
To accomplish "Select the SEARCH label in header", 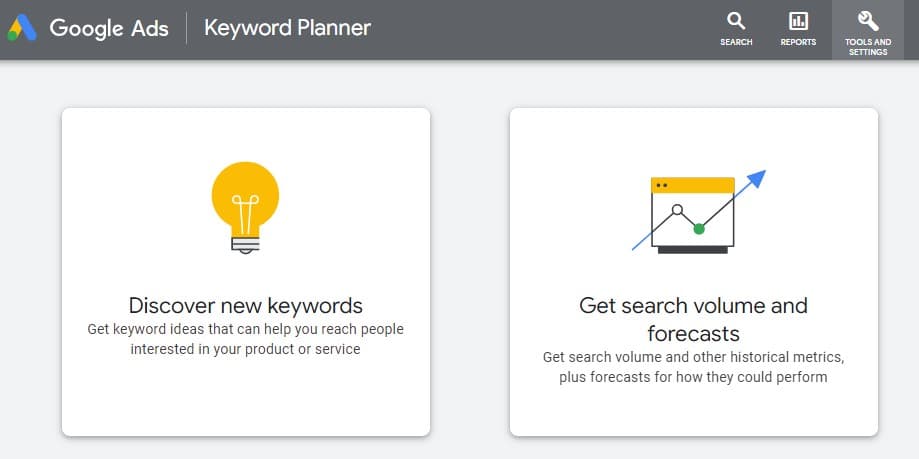I will click(736, 42).
